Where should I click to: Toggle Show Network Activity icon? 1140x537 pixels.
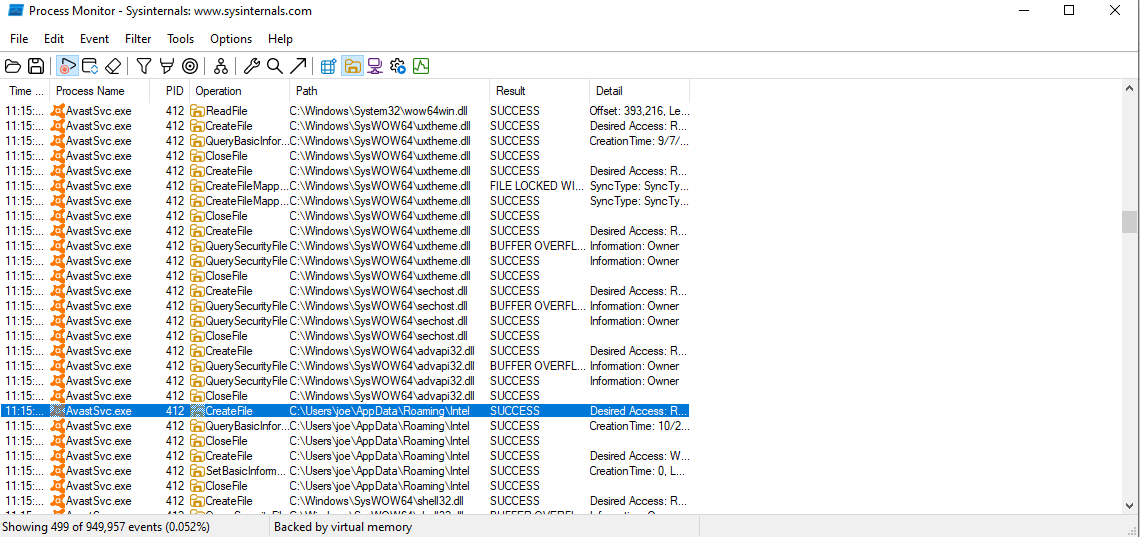(374, 66)
